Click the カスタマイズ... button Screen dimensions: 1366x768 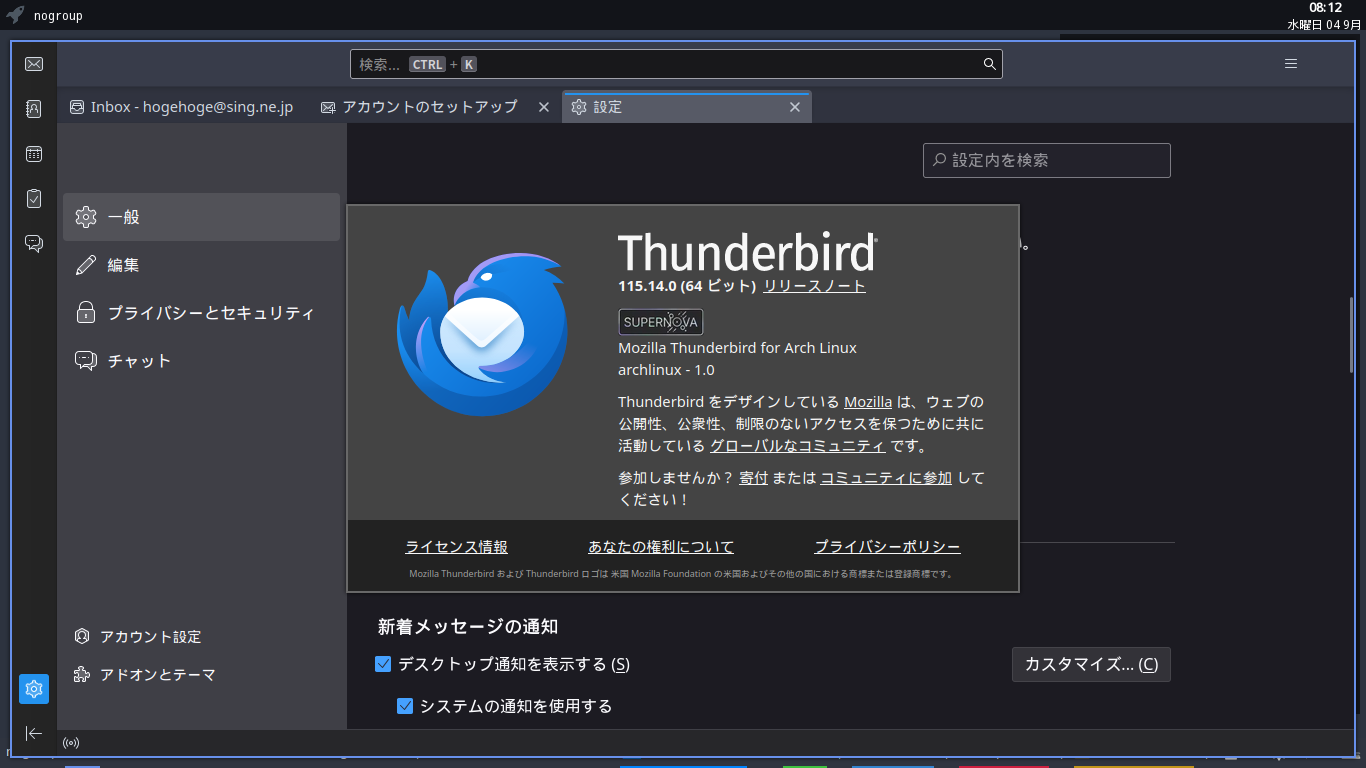point(1091,664)
